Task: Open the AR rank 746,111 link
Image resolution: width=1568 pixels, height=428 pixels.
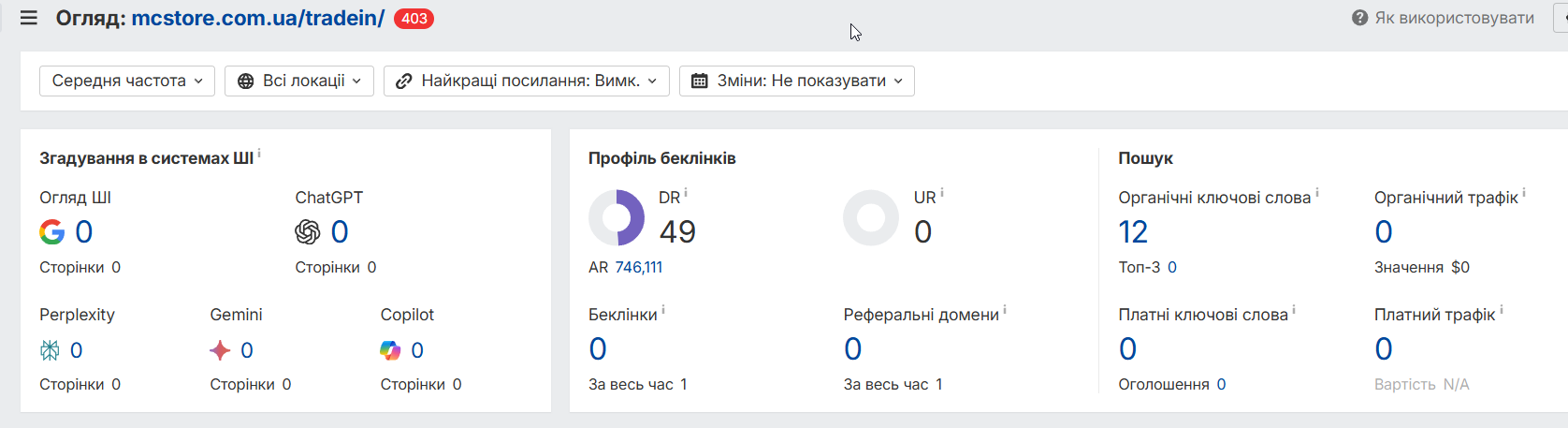Action: [638, 267]
